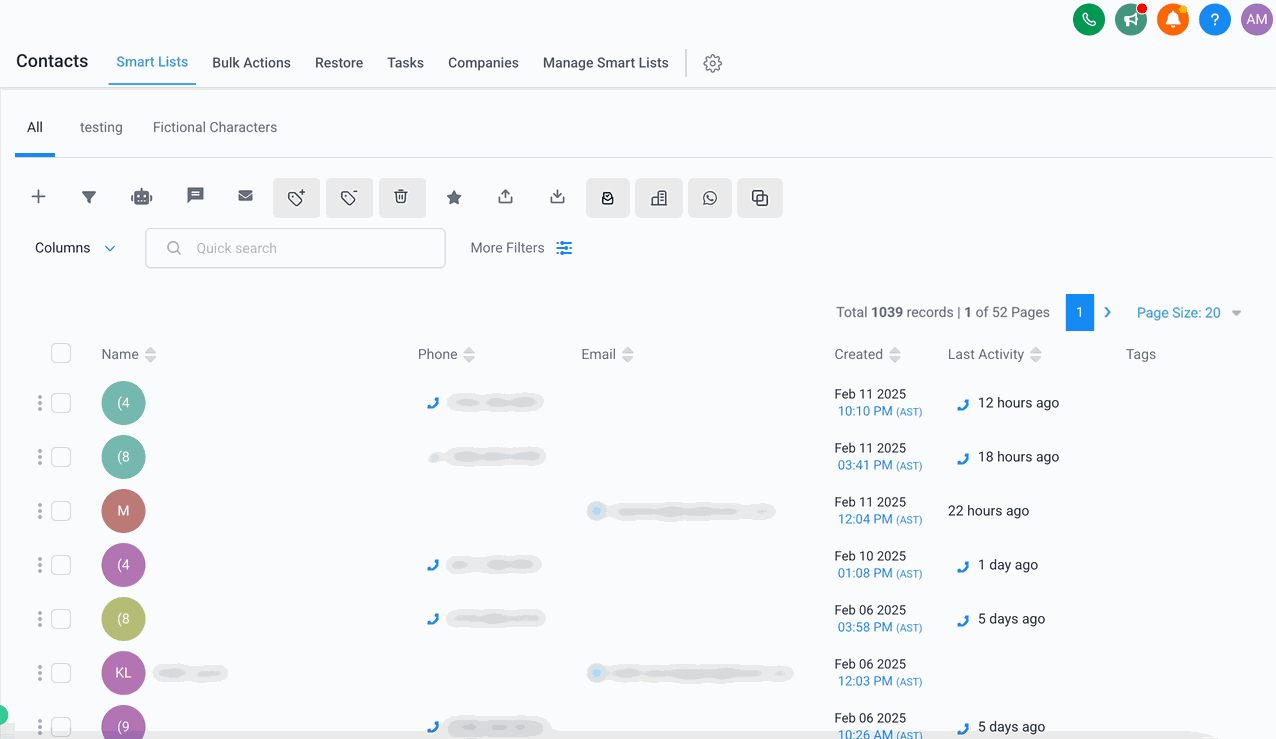
Task: Open the orange notifications bell
Action: pyautogui.click(x=1173, y=19)
